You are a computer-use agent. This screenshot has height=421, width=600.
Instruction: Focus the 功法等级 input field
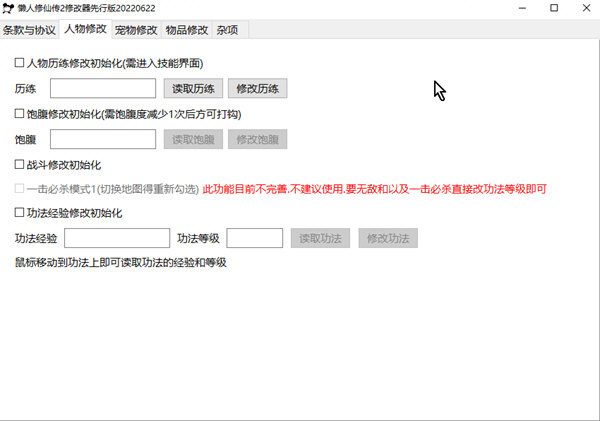(x=255, y=238)
